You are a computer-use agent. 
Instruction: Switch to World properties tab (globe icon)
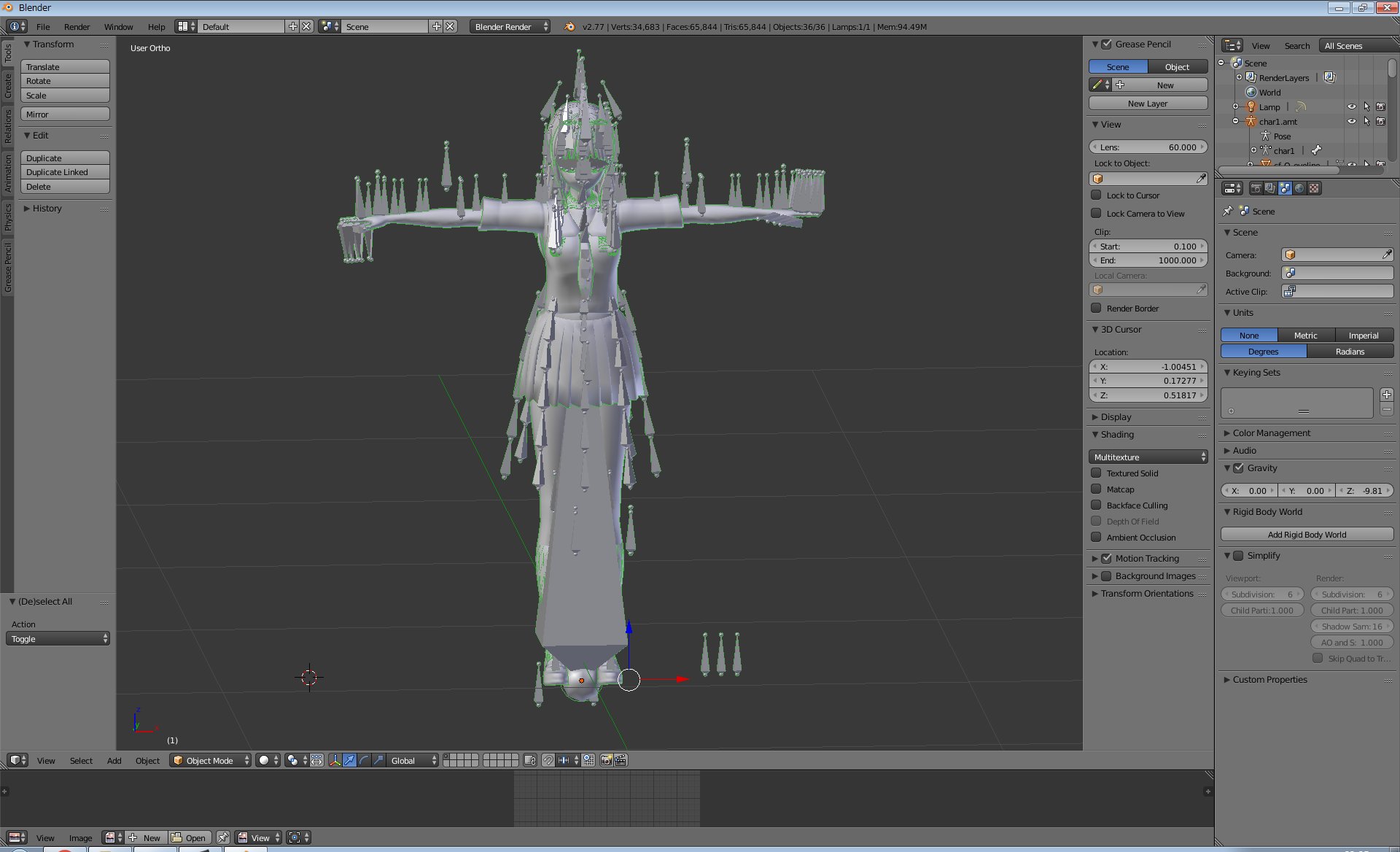(1299, 188)
